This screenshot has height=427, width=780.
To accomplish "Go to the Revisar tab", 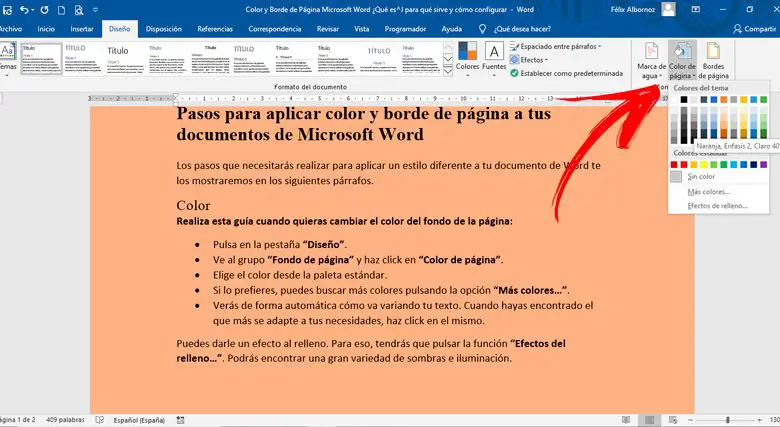I will pos(327,29).
